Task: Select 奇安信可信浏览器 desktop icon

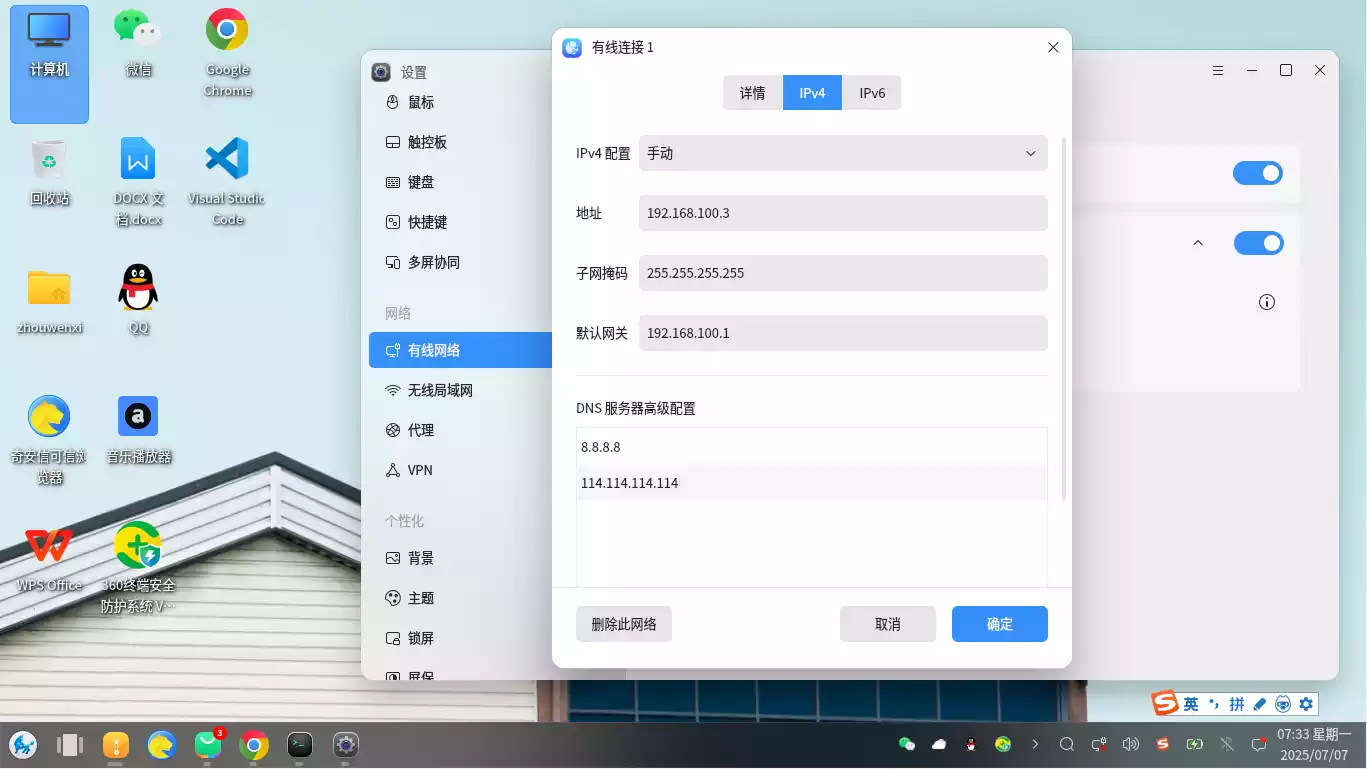Action: click(49, 440)
